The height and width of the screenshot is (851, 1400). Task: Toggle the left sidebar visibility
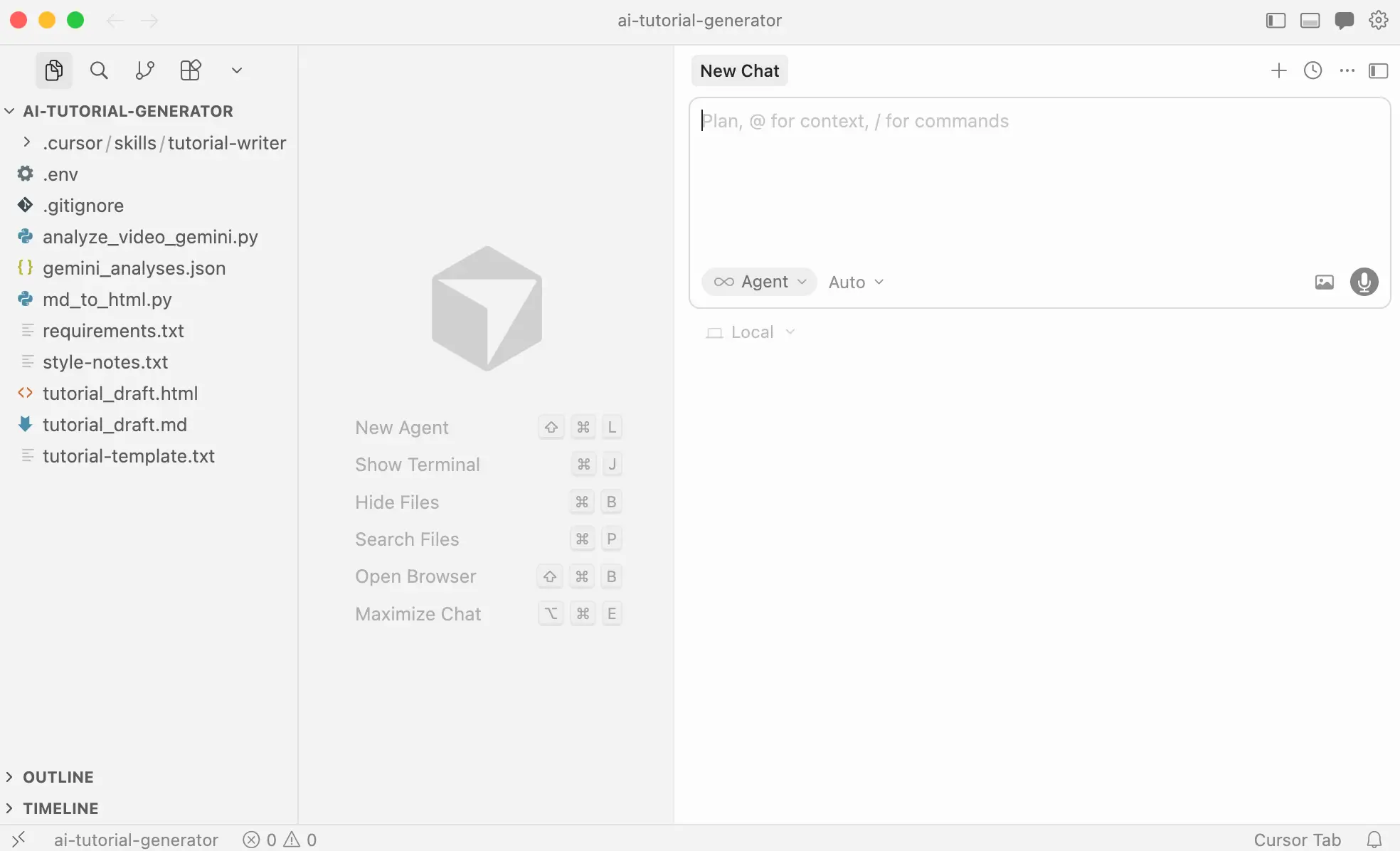tap(1274, 20)
